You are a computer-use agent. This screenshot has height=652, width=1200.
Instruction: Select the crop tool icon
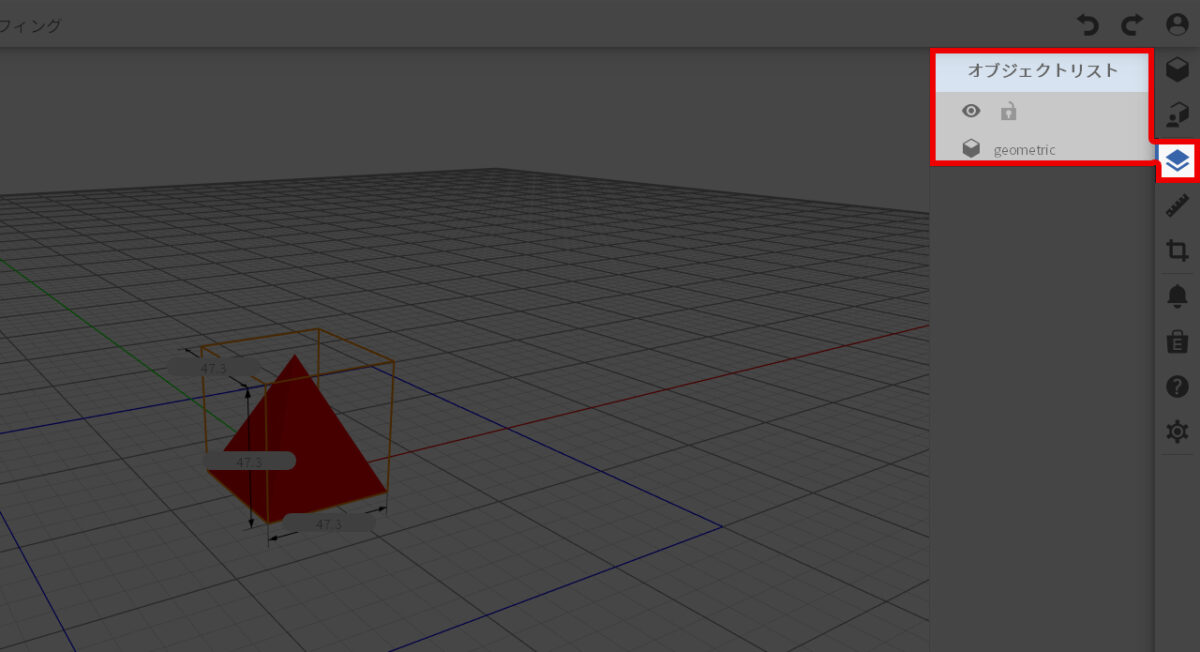[1177, 250]
